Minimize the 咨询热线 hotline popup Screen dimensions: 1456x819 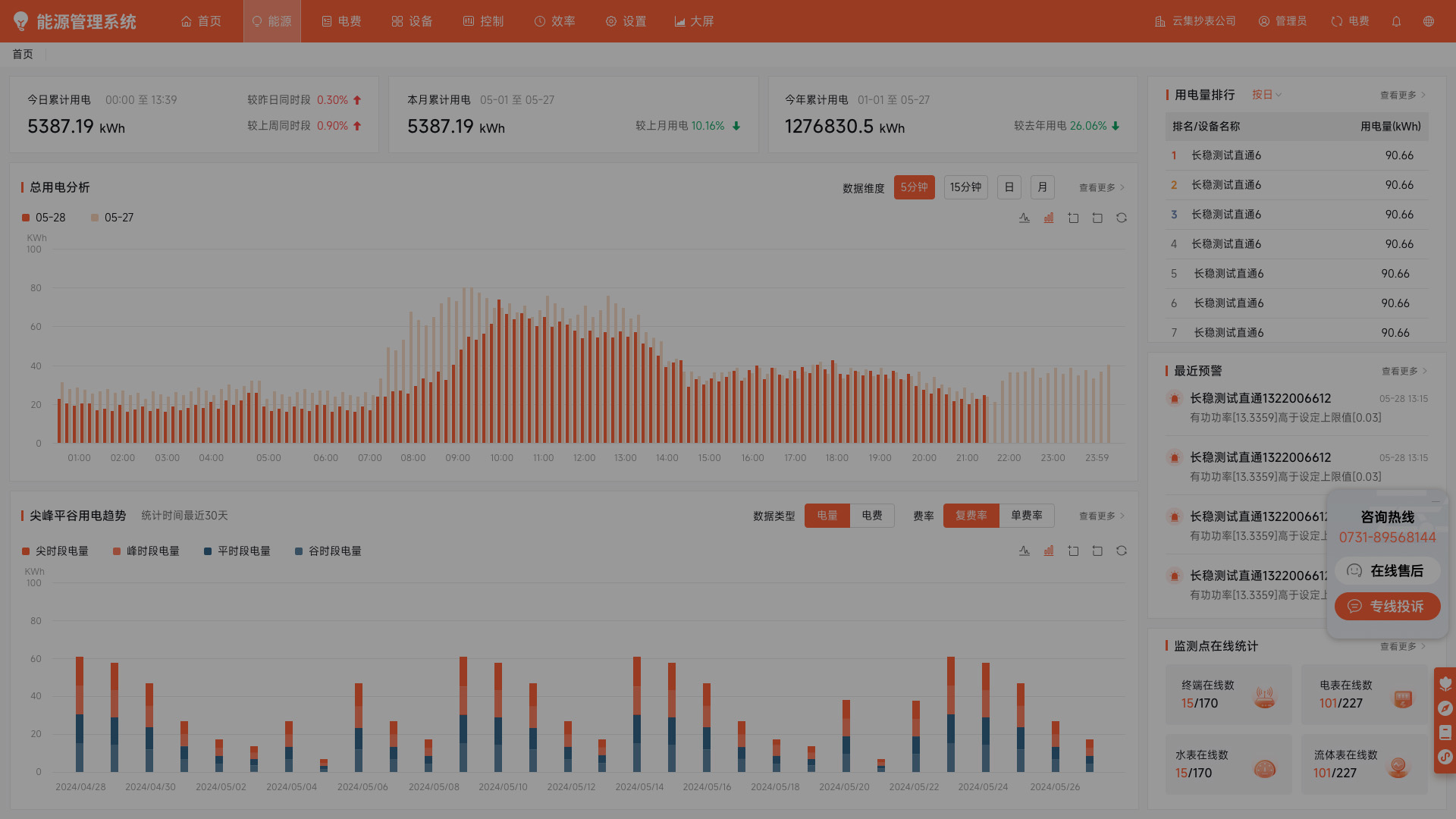pyautogui.click(x=1436, y=501)
